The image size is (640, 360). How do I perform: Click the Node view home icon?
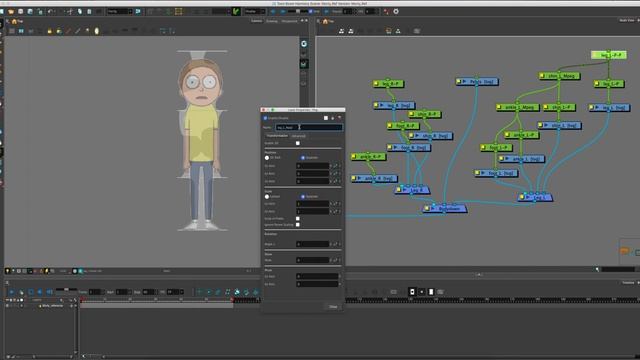click(x=325, y=21)
